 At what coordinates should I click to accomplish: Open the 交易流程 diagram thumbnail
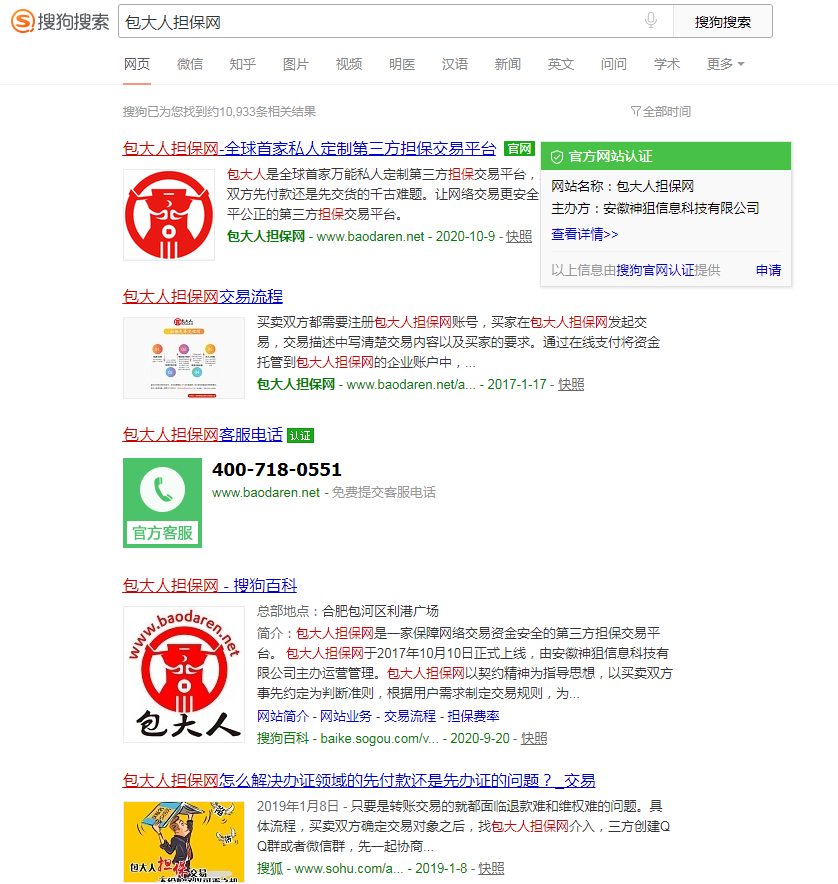coord(183,358)
